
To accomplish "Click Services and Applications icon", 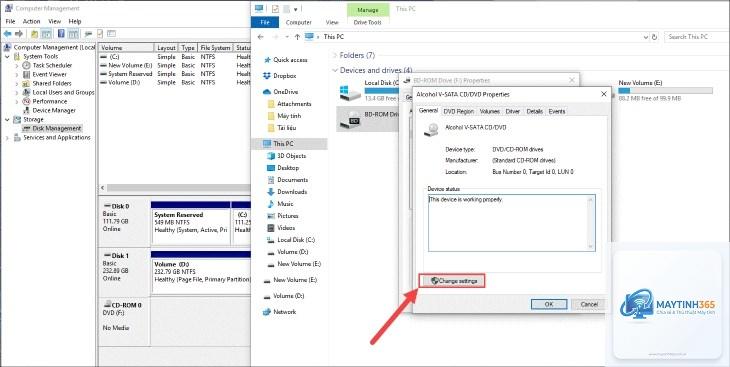I will (17, 138).
